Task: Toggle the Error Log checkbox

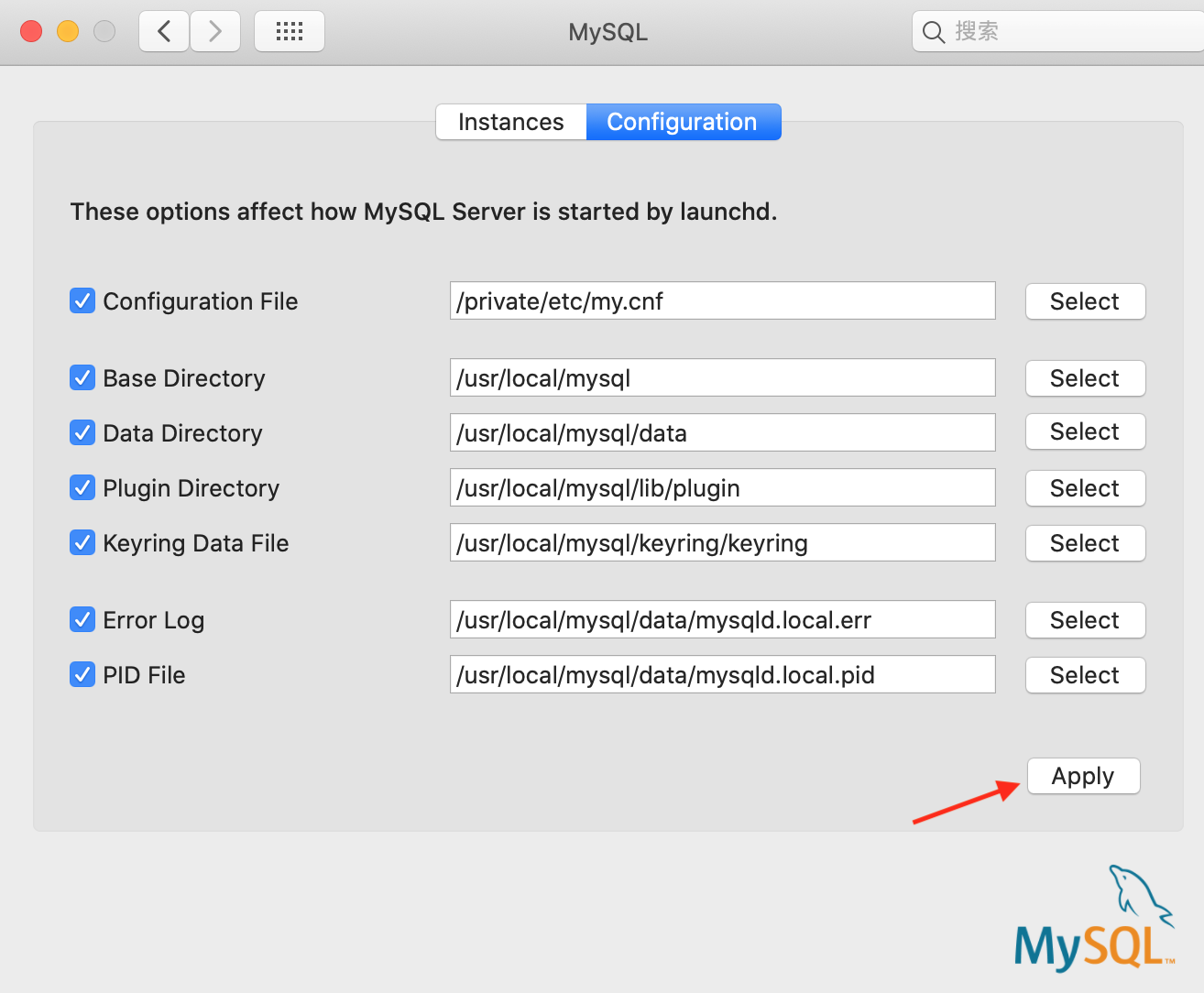Action: 82,619
